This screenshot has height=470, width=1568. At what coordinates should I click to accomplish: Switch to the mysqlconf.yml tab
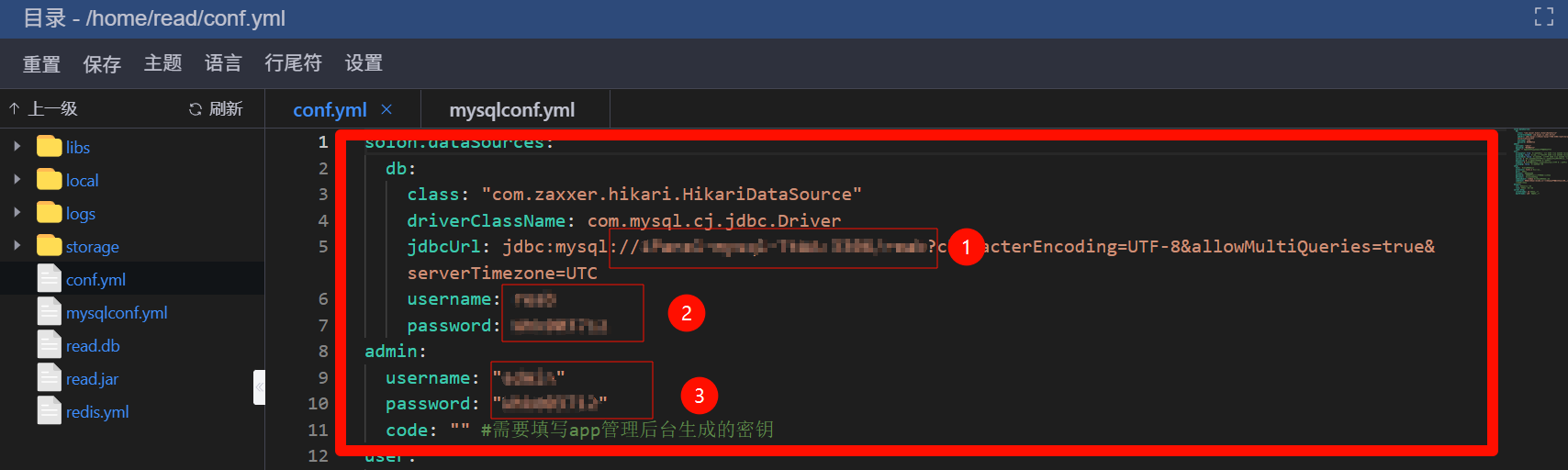tap(511, 110)
